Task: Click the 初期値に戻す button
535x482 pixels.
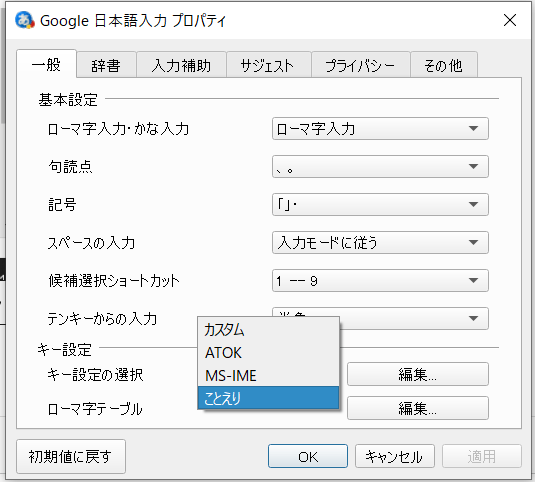Action: point(71,456)
